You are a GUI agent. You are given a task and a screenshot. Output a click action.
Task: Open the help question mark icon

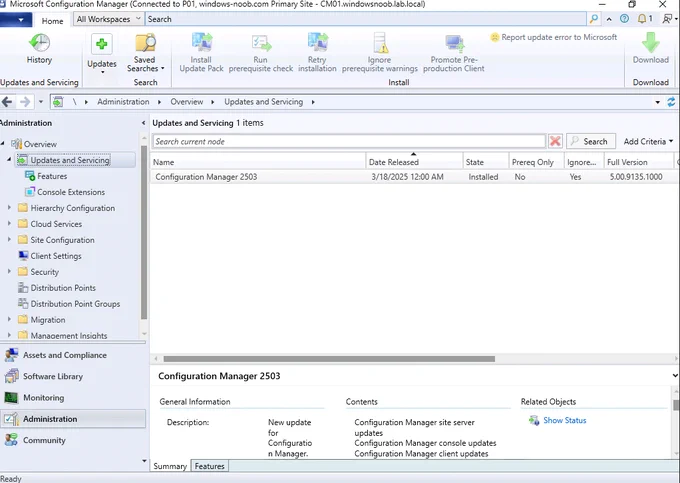(624, 19)
